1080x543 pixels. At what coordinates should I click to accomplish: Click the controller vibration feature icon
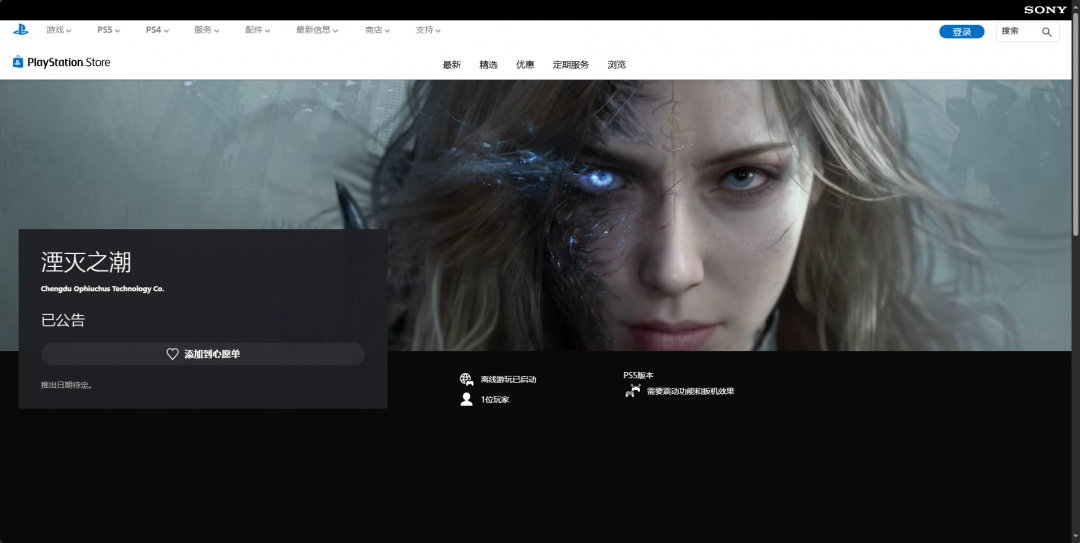pos(632,391)
